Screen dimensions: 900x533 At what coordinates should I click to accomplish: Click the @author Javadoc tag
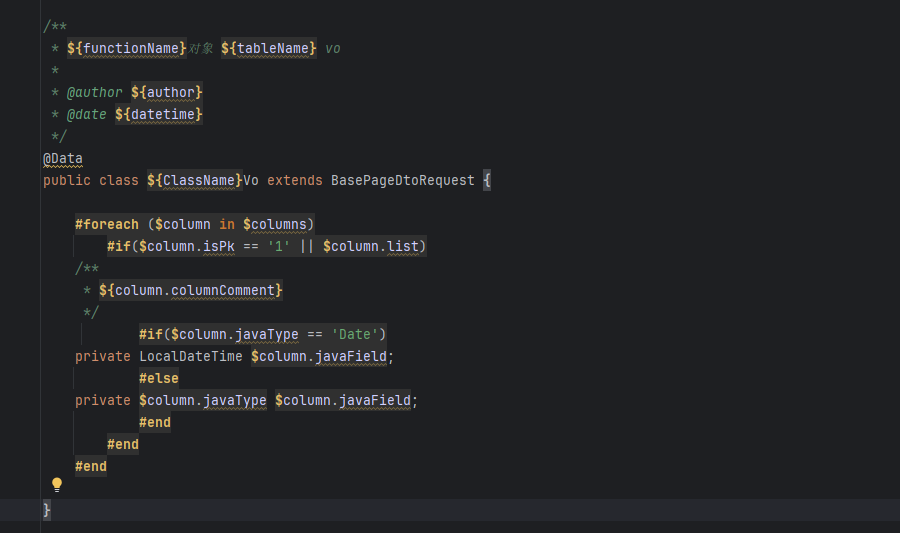coord(94,92)
